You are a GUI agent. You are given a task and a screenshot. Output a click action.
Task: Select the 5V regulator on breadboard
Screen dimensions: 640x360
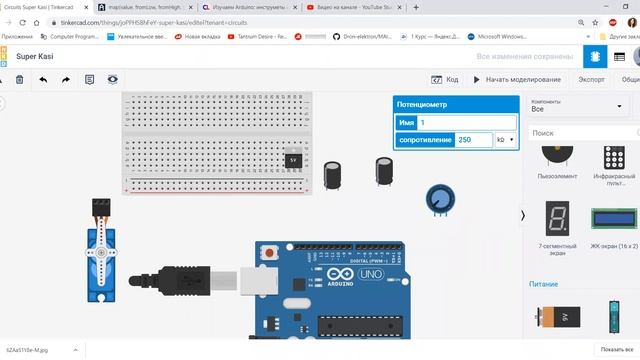pyautogui.click(x=293, y=159)
